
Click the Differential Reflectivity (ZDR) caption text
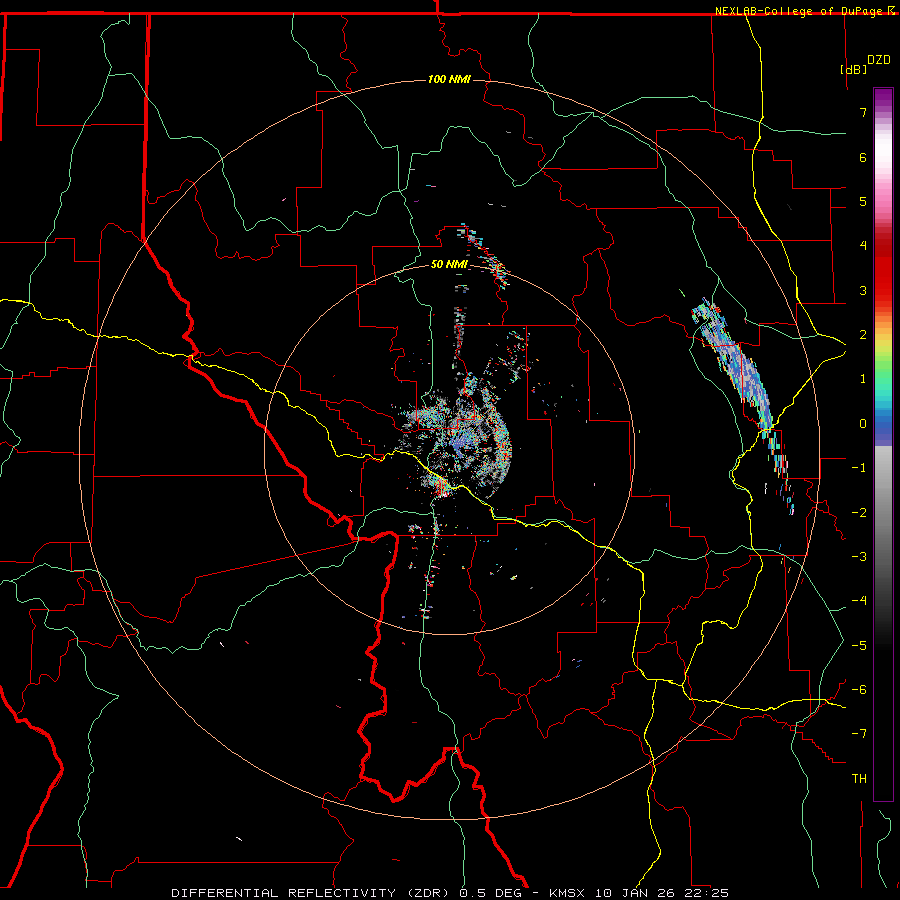[x=313, y=893]
